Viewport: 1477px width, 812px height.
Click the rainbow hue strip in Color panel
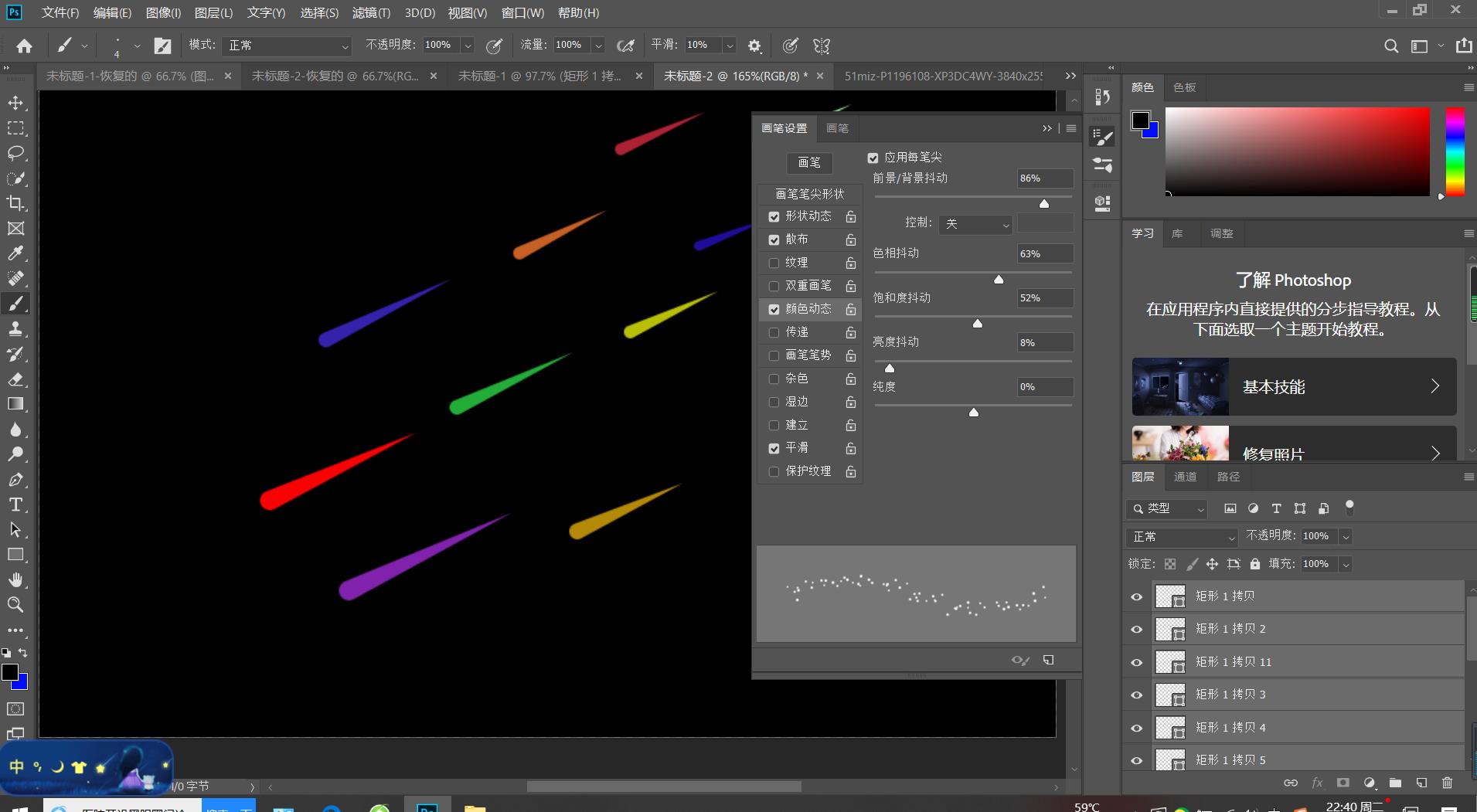pos(1455,151)
